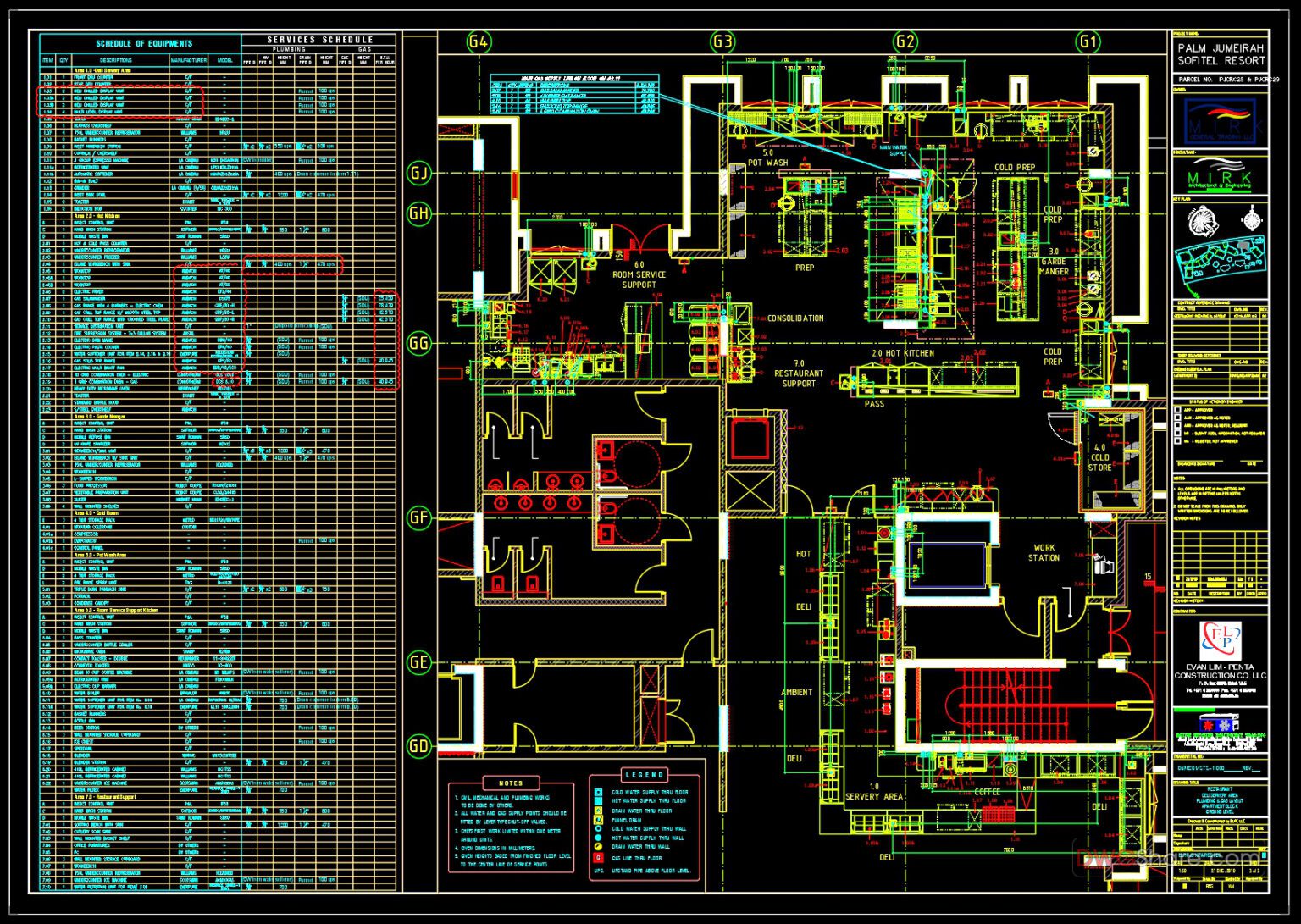Select the Legend panel title
Viewport: 1301px width, 924px height.
click(644, 775)
